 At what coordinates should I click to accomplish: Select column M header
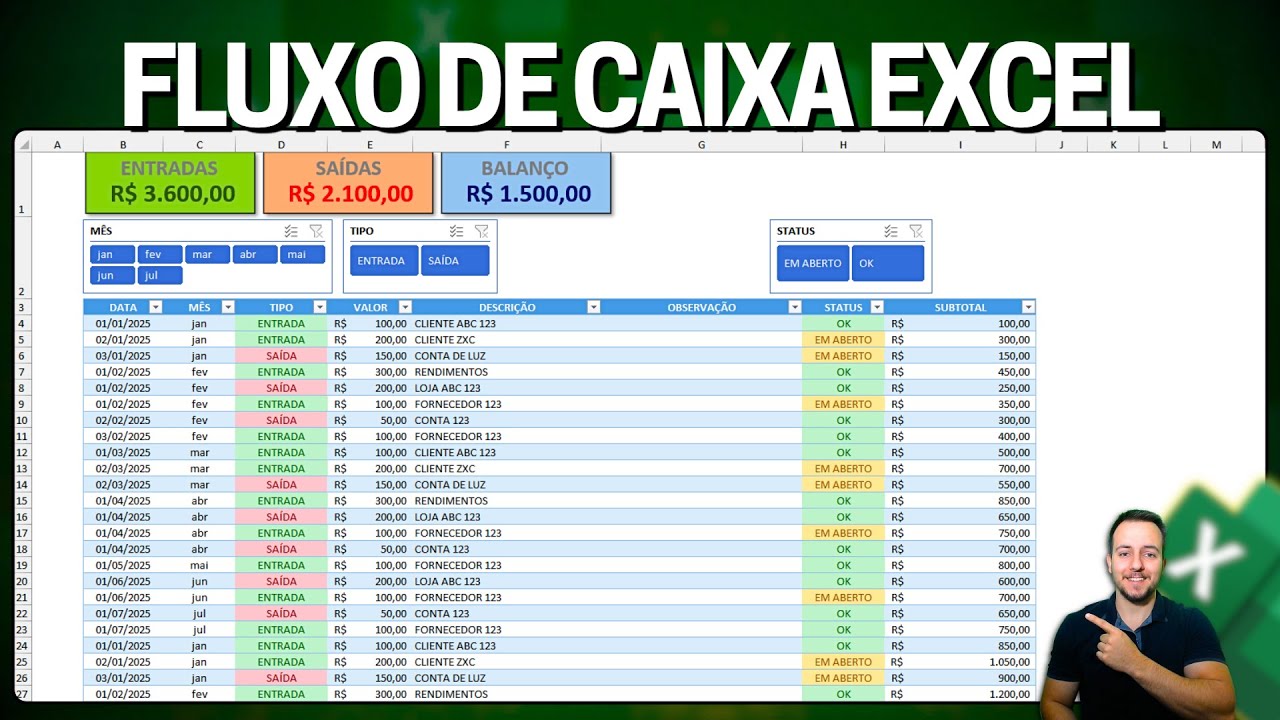(x=1217, y=145)
